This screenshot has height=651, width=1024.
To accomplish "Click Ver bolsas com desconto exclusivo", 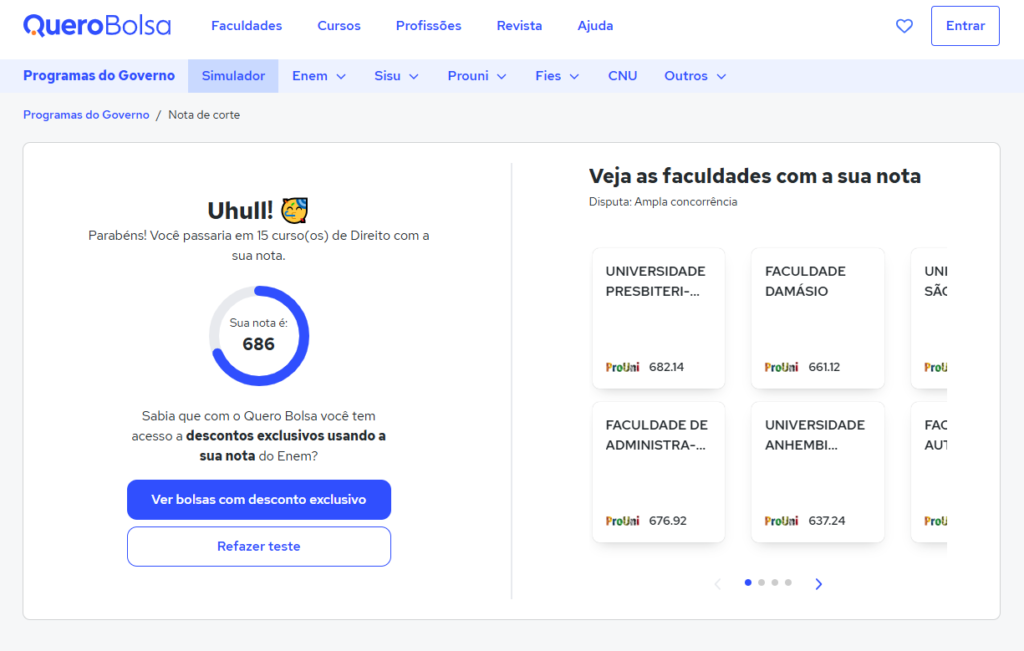I will click(258, 499).
